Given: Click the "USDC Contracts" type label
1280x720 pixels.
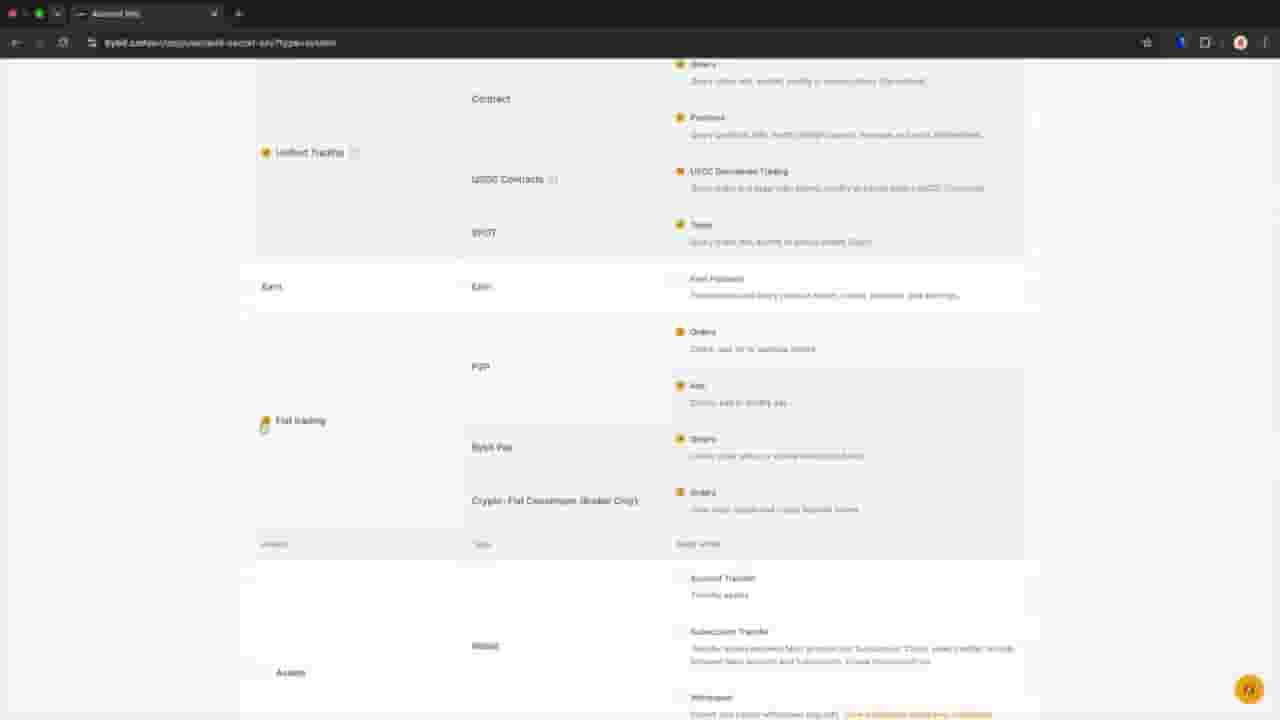Looking at the screenshot, I should [508, 180].
